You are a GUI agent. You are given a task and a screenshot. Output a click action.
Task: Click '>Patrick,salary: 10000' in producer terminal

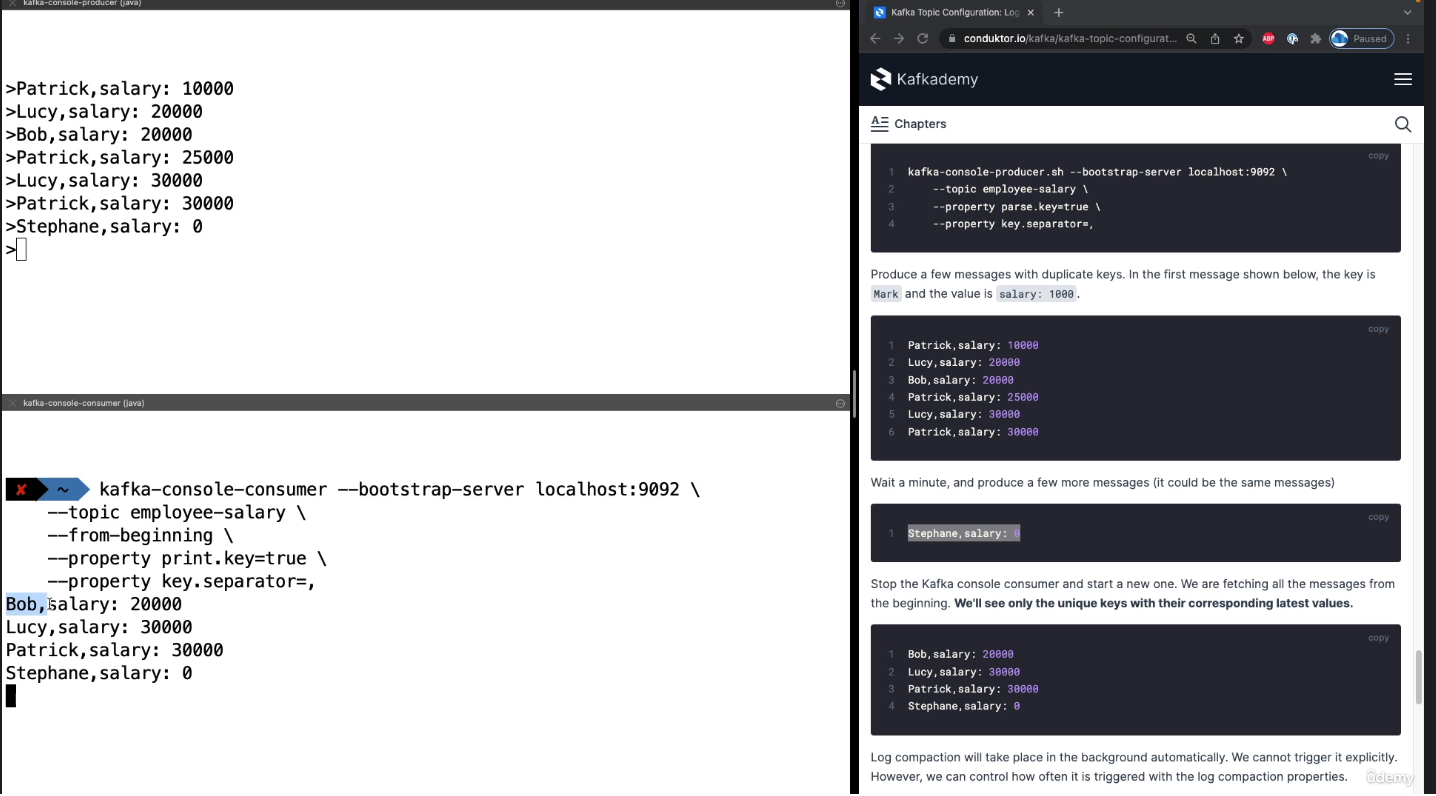click(120, 89)
